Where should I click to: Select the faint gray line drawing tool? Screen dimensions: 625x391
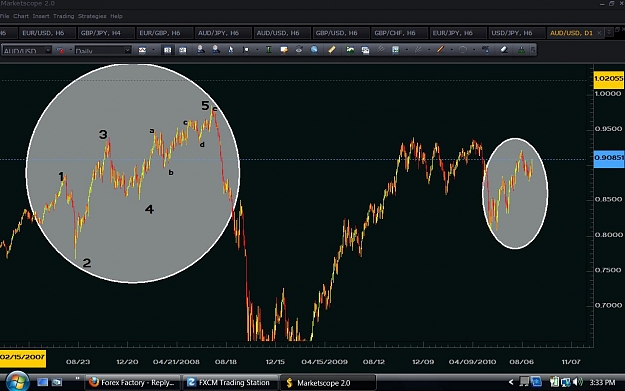click(418, 50)
